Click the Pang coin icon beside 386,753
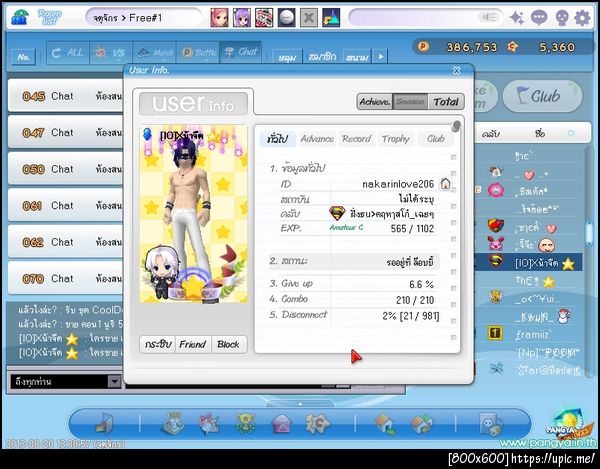The height and width of the screenshot is (469, 600). click(423, 47)
